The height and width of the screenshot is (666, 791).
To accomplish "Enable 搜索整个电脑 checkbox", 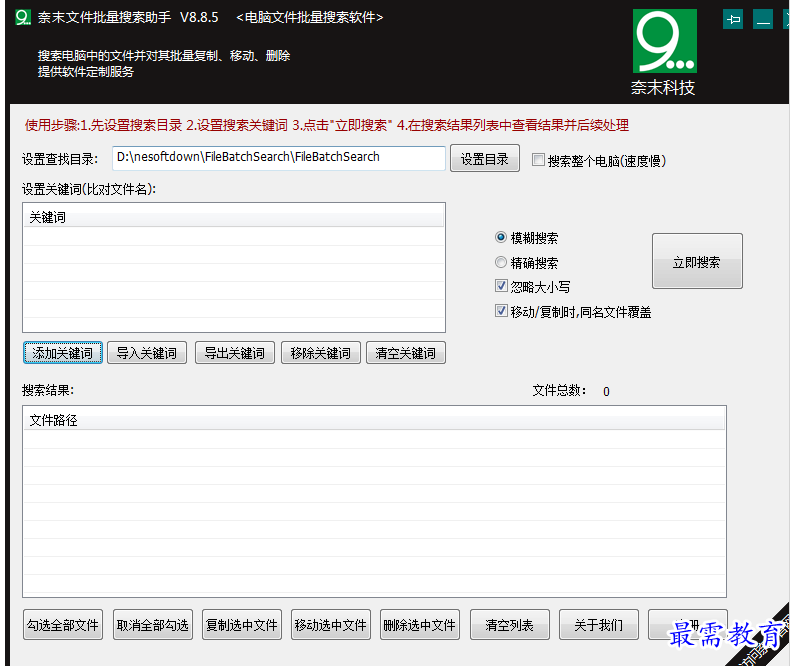I will coord(539,160).
